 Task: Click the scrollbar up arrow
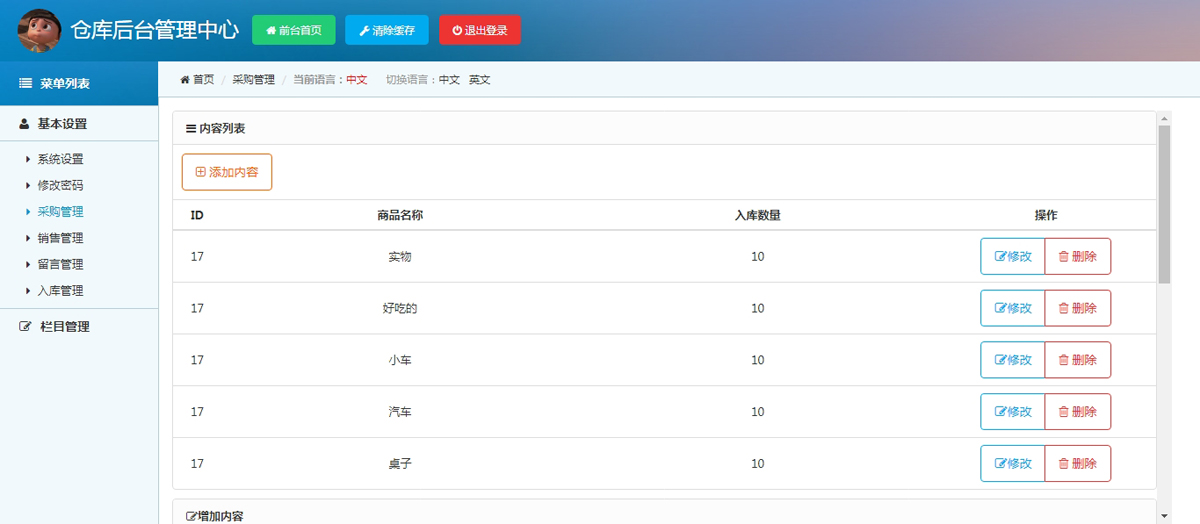(1164, 118)
